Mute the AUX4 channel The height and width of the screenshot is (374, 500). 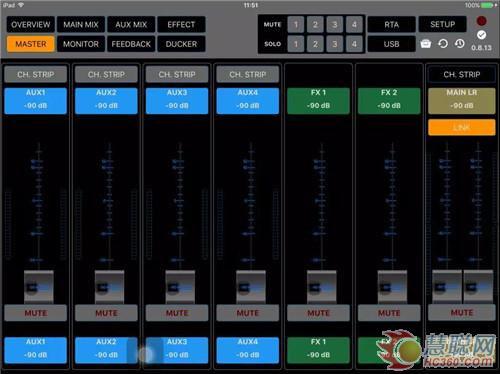[248, 313]
